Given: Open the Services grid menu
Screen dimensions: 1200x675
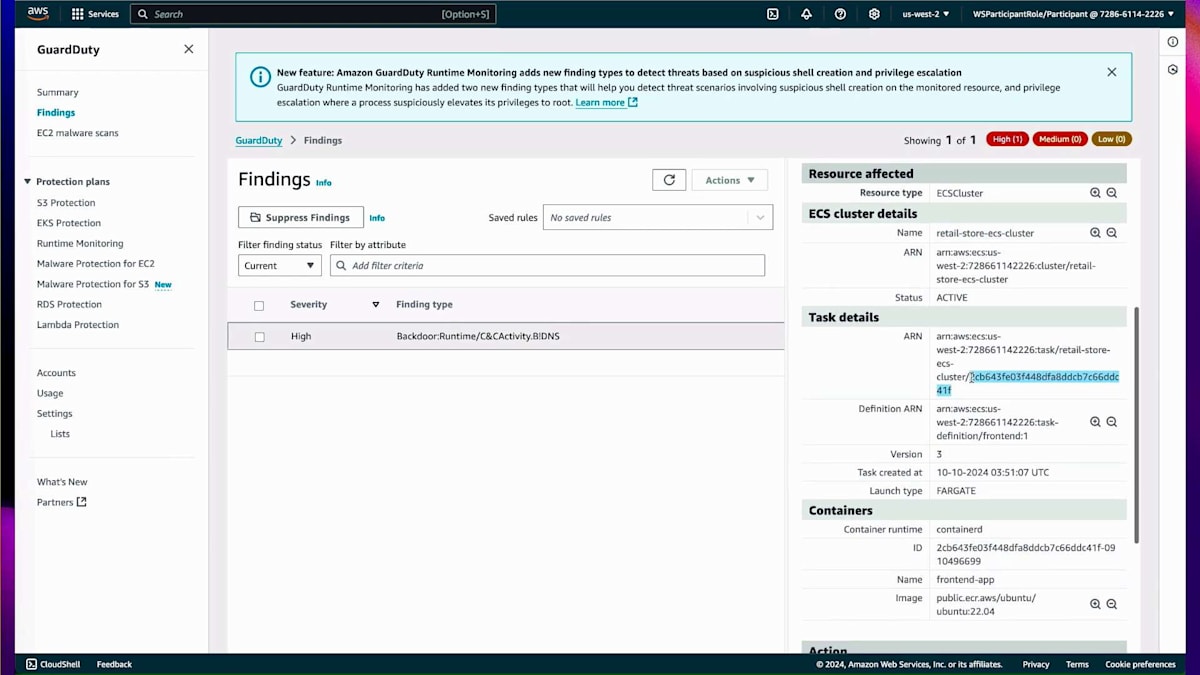Looking at the screenshot, I should (x=95, y=14).
